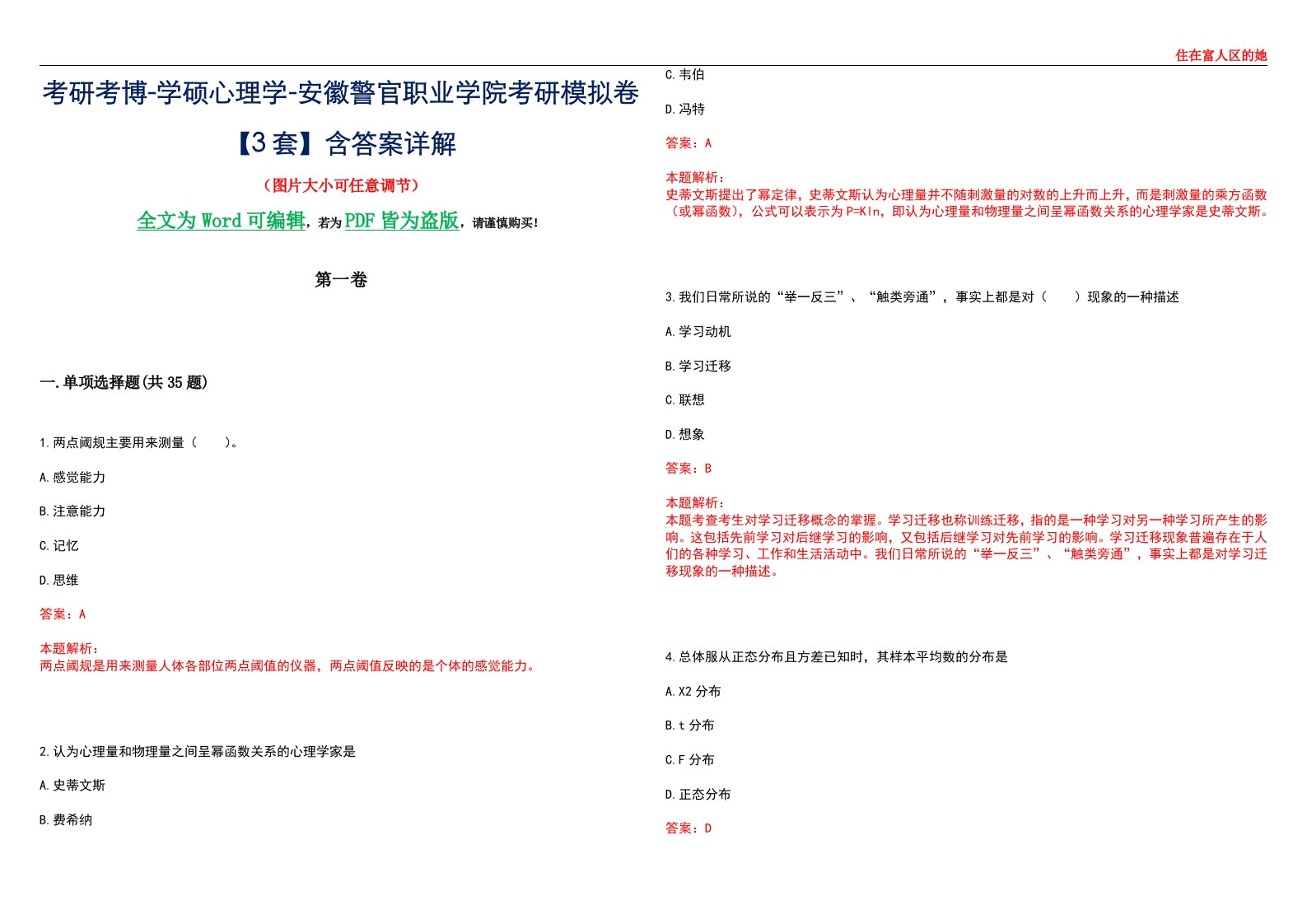Select option A.史蒂文斯

[x=72, y=786]
